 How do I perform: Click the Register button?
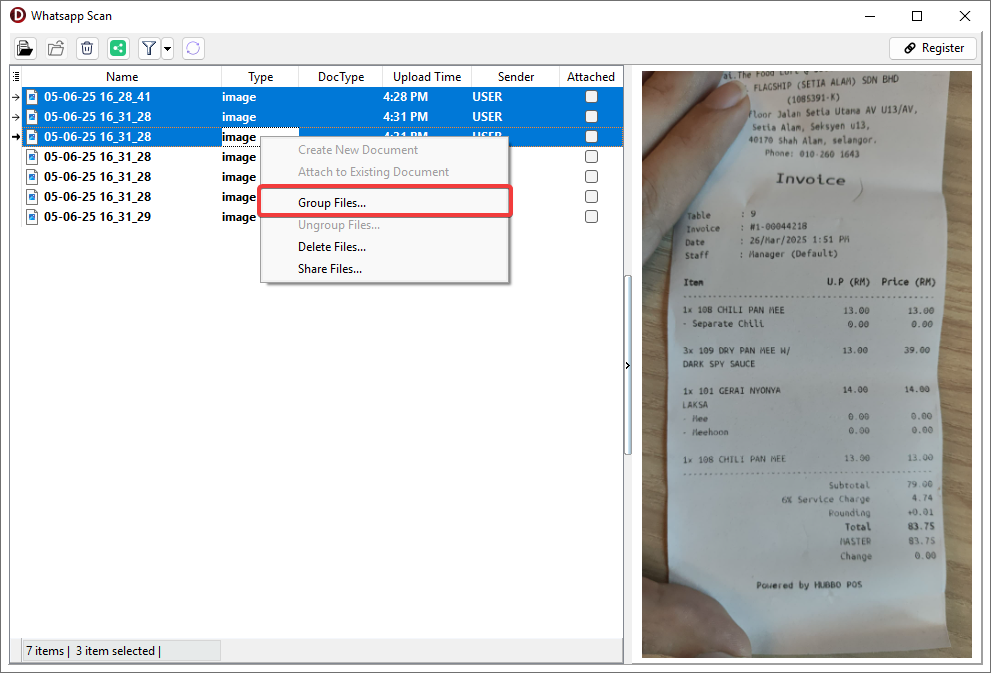tap(933, 48)
